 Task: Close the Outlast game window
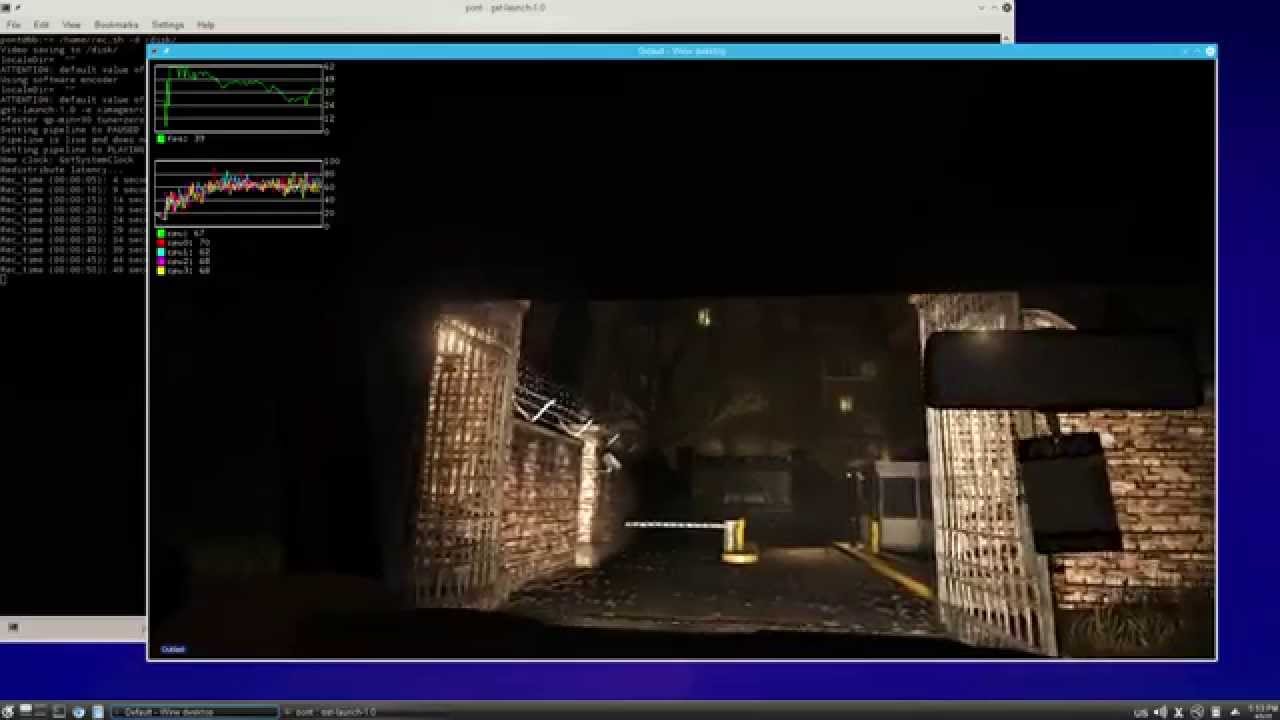(1210, 50)
